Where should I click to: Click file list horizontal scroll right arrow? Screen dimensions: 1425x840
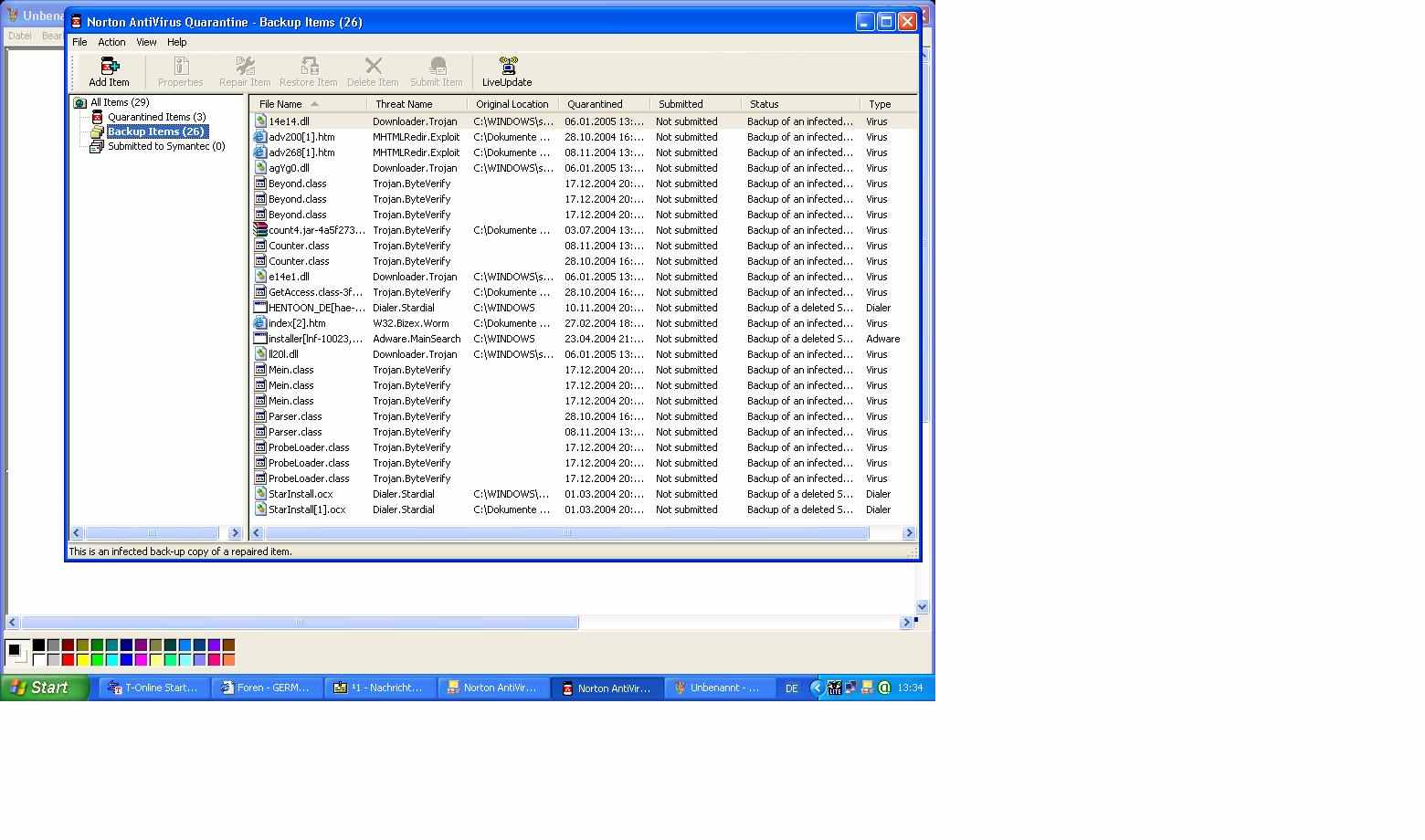(908, 533)
